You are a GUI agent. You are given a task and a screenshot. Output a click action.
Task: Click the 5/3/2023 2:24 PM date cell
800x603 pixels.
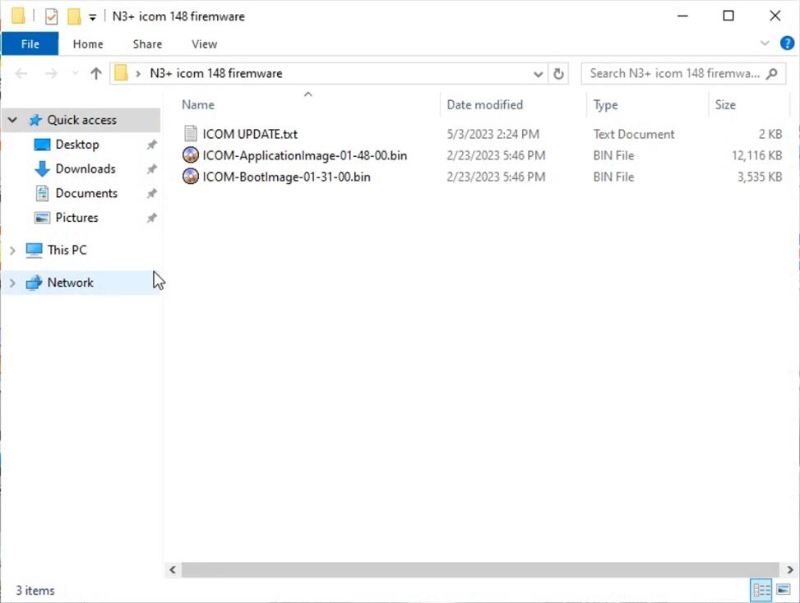493,134
